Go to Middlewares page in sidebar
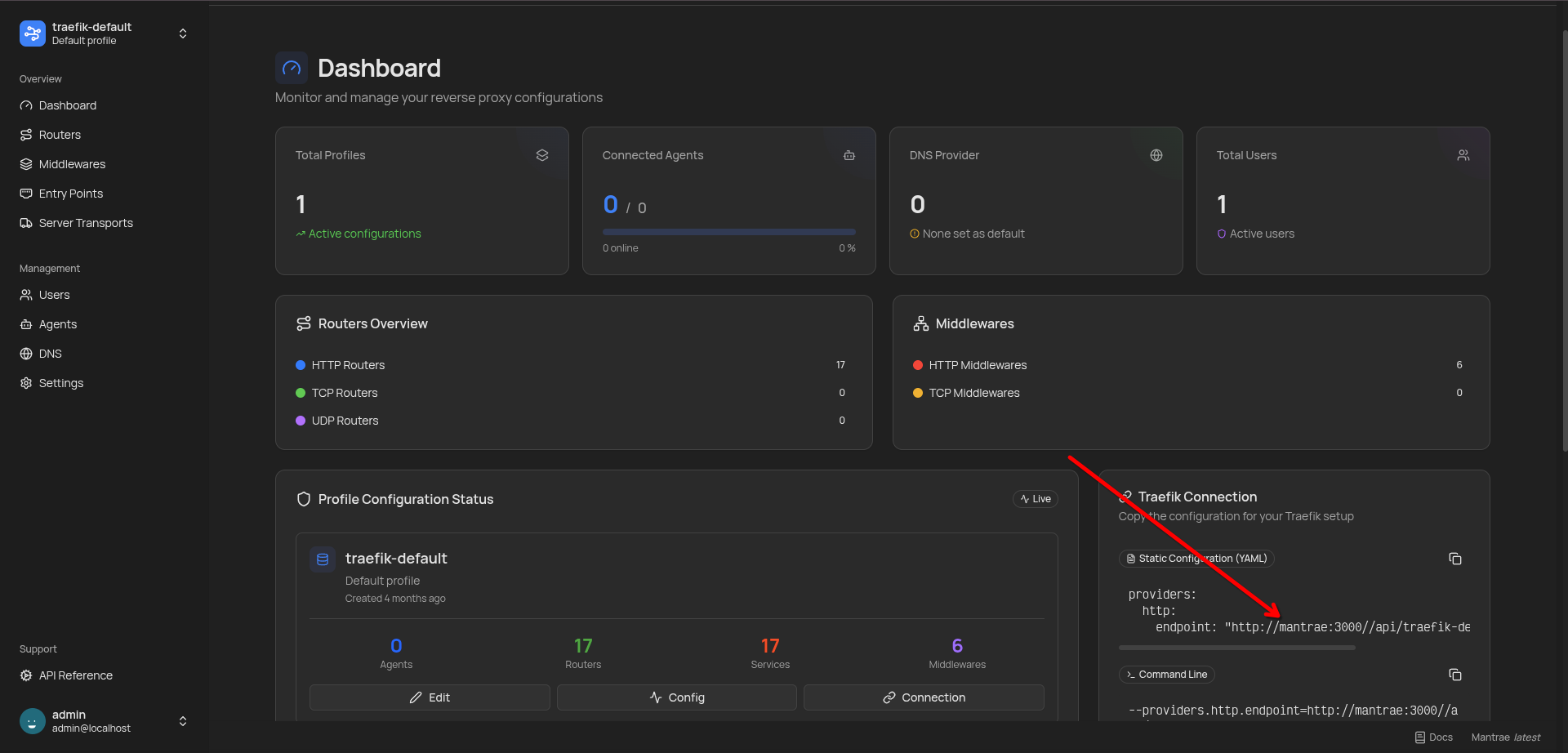1568x753 pixels. coord(72,164)
